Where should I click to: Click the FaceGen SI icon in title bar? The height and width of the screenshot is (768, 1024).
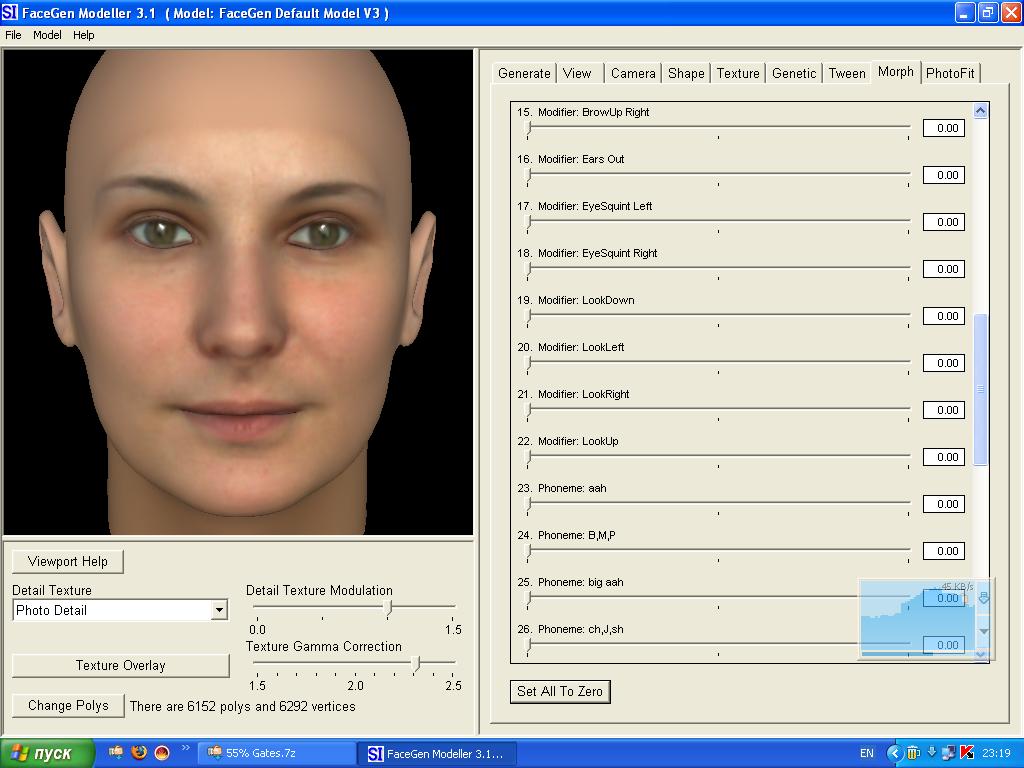[x=11, y=13]
